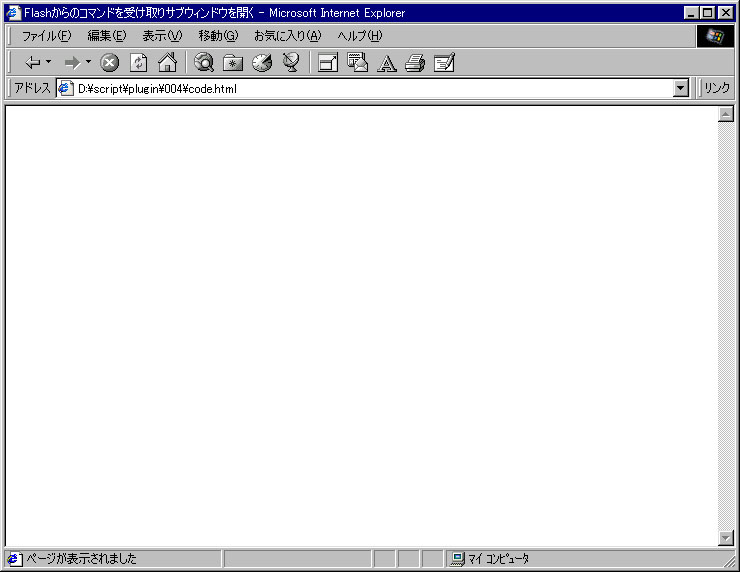Open the ファイル(F) menu
Image resolution: width=740 pixels, height=572 pixels.
46,36
